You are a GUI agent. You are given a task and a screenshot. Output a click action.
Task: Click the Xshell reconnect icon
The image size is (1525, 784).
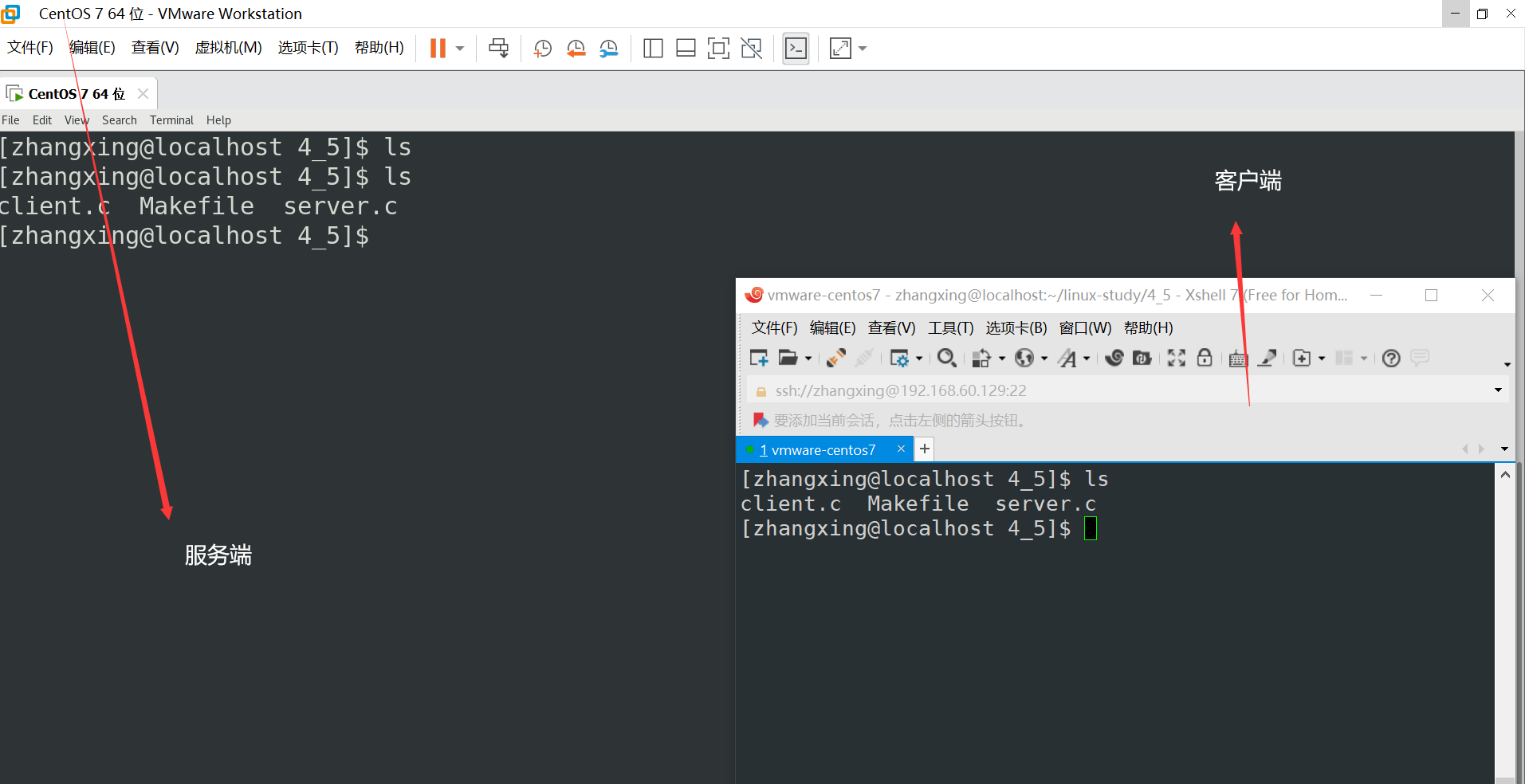coord(836,358)
